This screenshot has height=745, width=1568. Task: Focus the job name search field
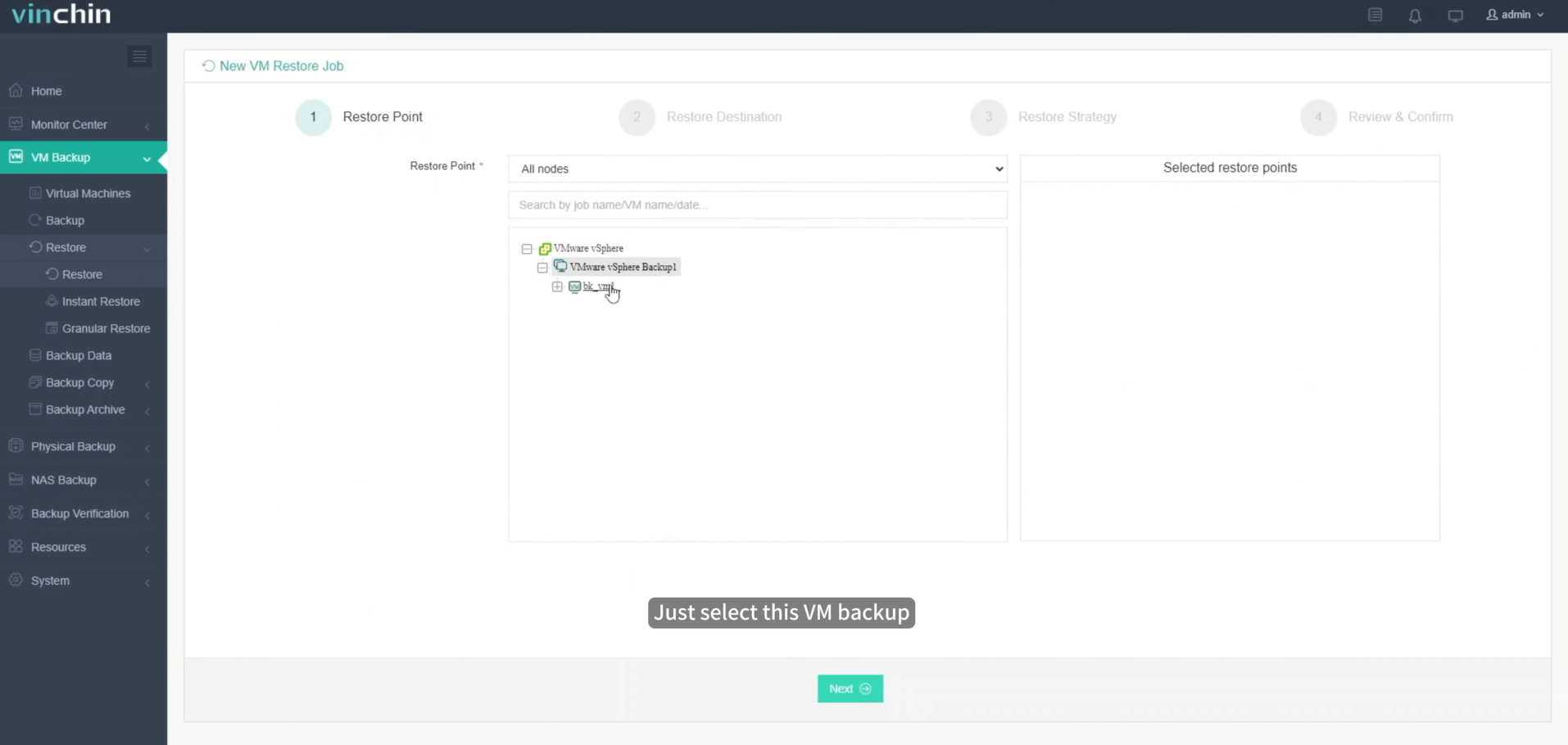coord(758,205)
